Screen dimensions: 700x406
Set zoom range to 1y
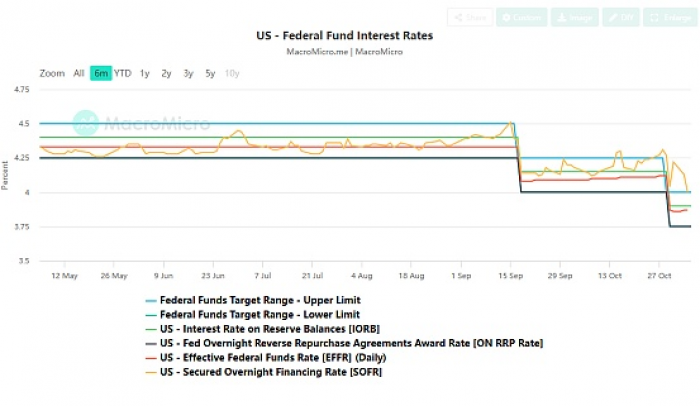[x=145, y=73]
